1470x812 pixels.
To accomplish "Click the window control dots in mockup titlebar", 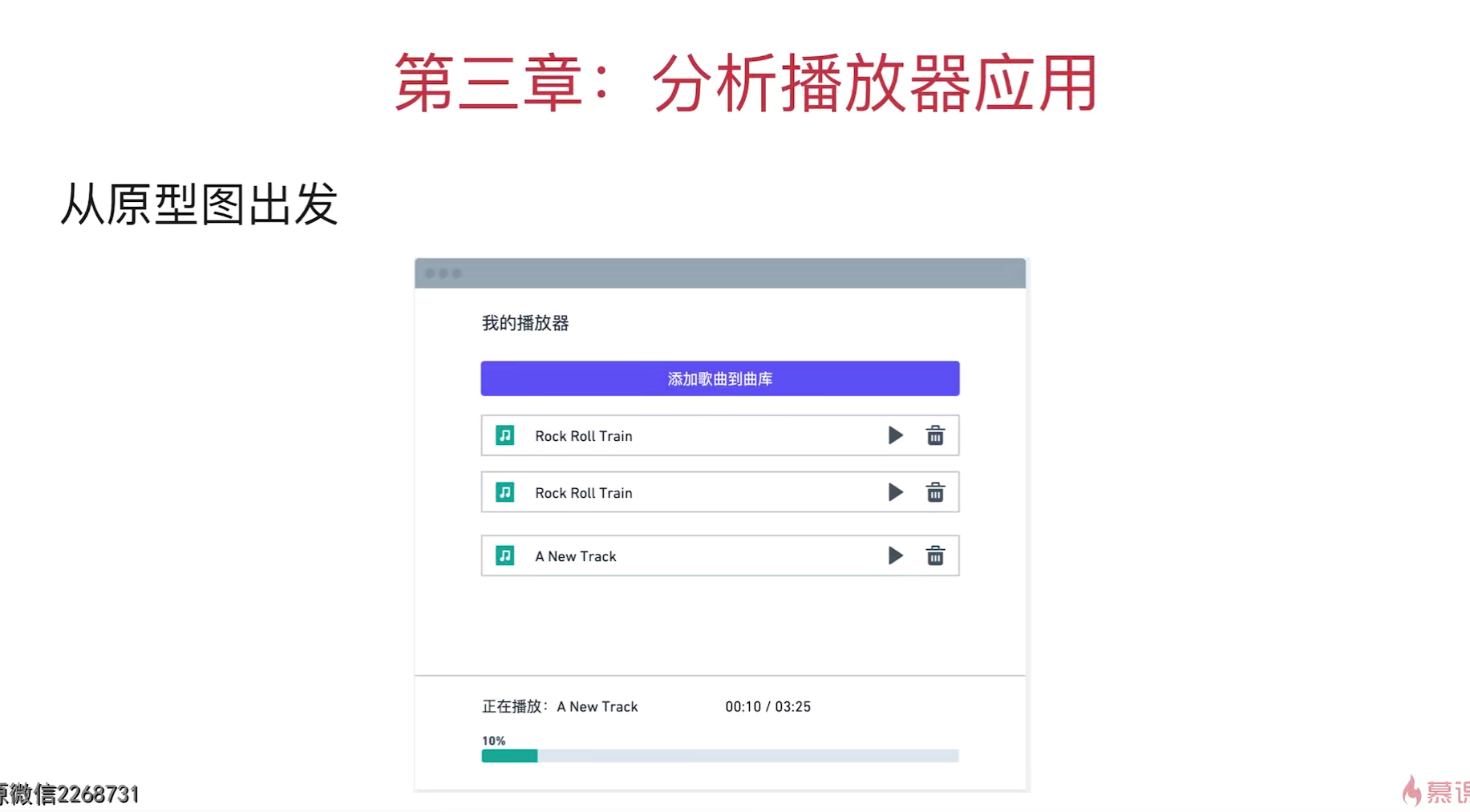I will point(443,273).
